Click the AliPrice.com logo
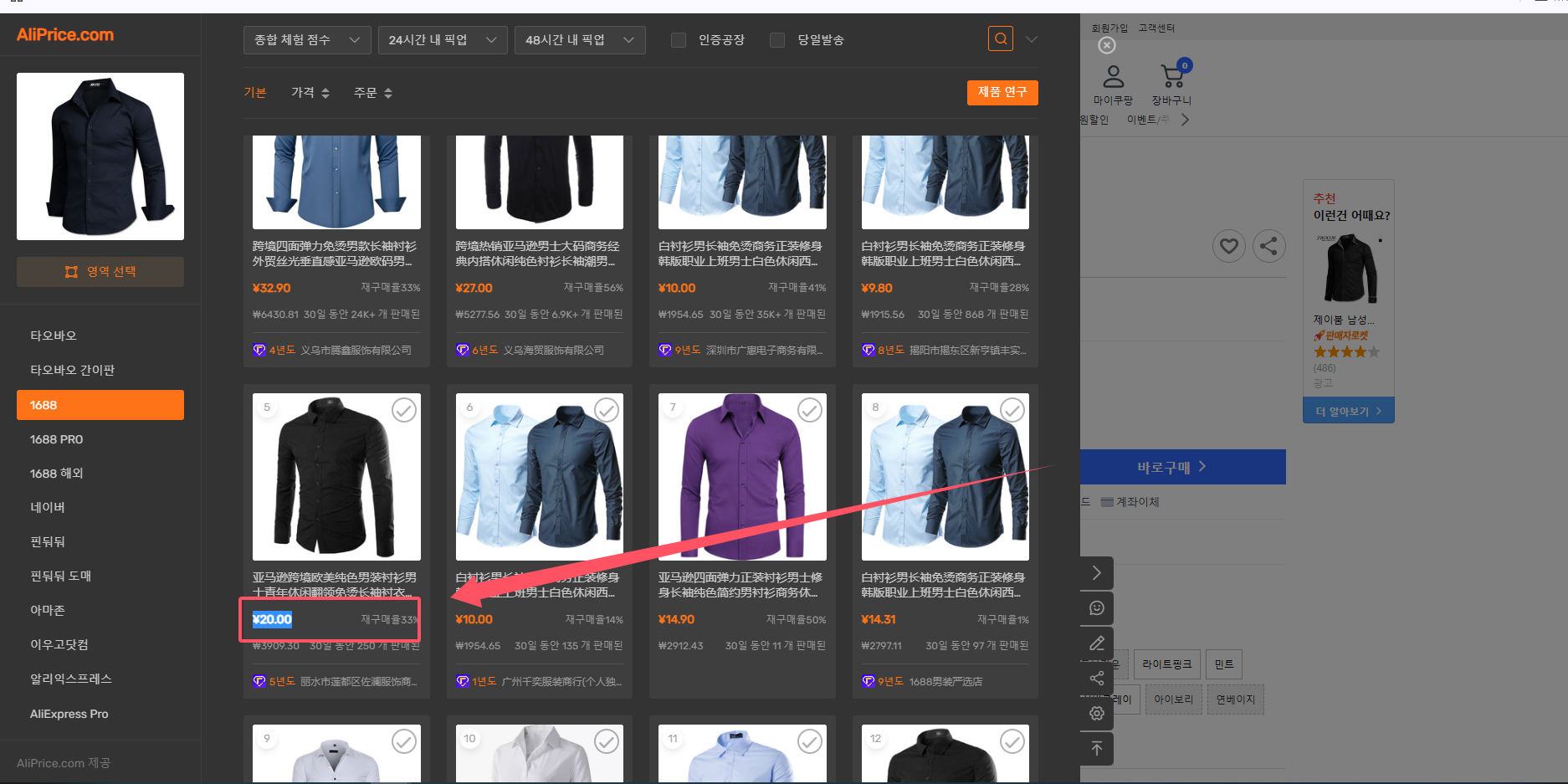Image resolution: width=1568 pixels, height=784 pixels. [x=65, y=34]
